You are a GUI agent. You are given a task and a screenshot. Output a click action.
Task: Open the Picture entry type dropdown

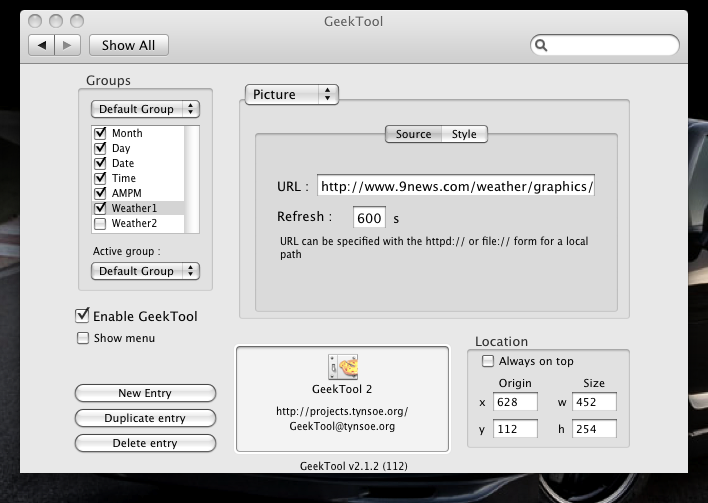[x=292, y=94]
